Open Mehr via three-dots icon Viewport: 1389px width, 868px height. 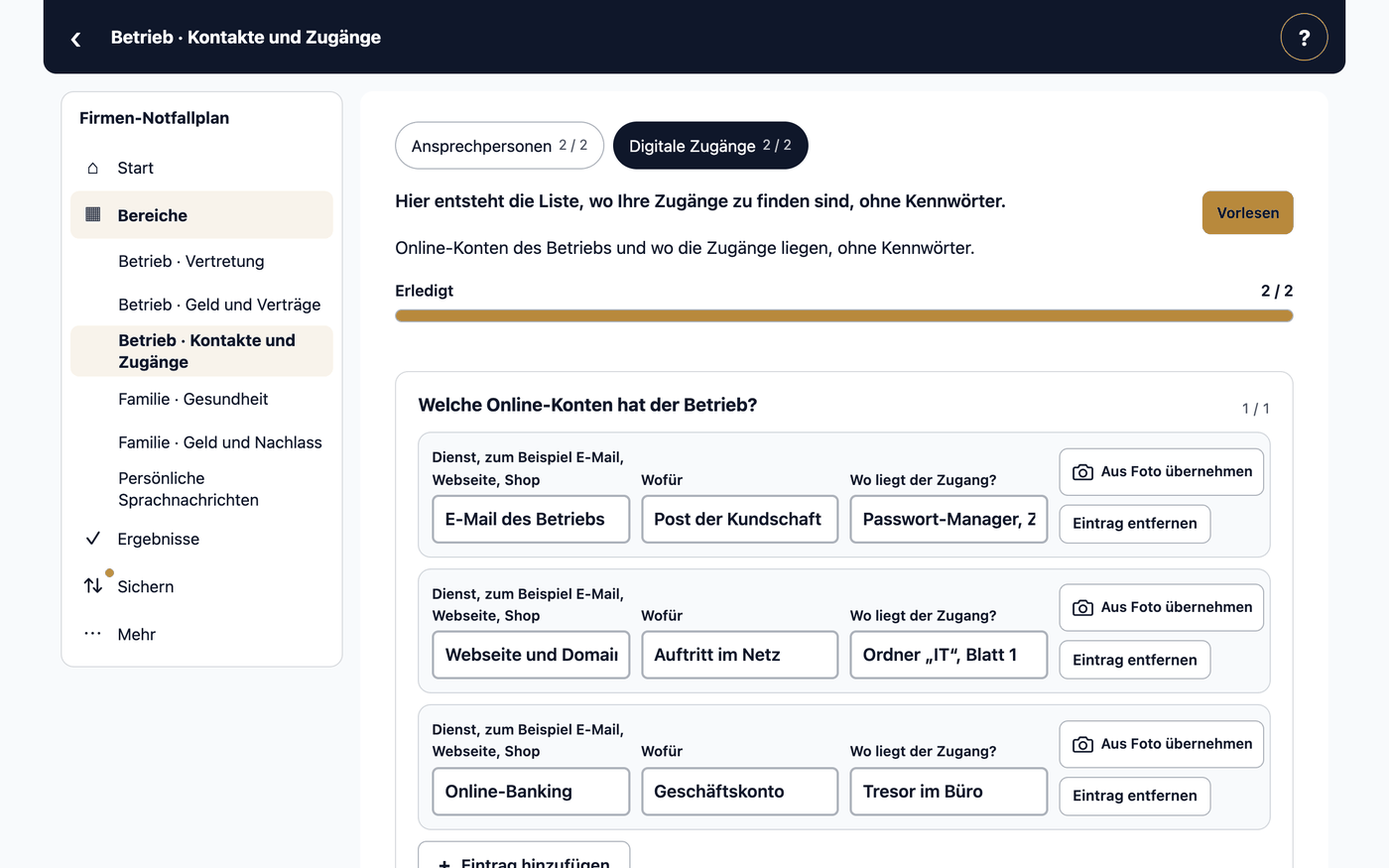click(x=93, y=633)
